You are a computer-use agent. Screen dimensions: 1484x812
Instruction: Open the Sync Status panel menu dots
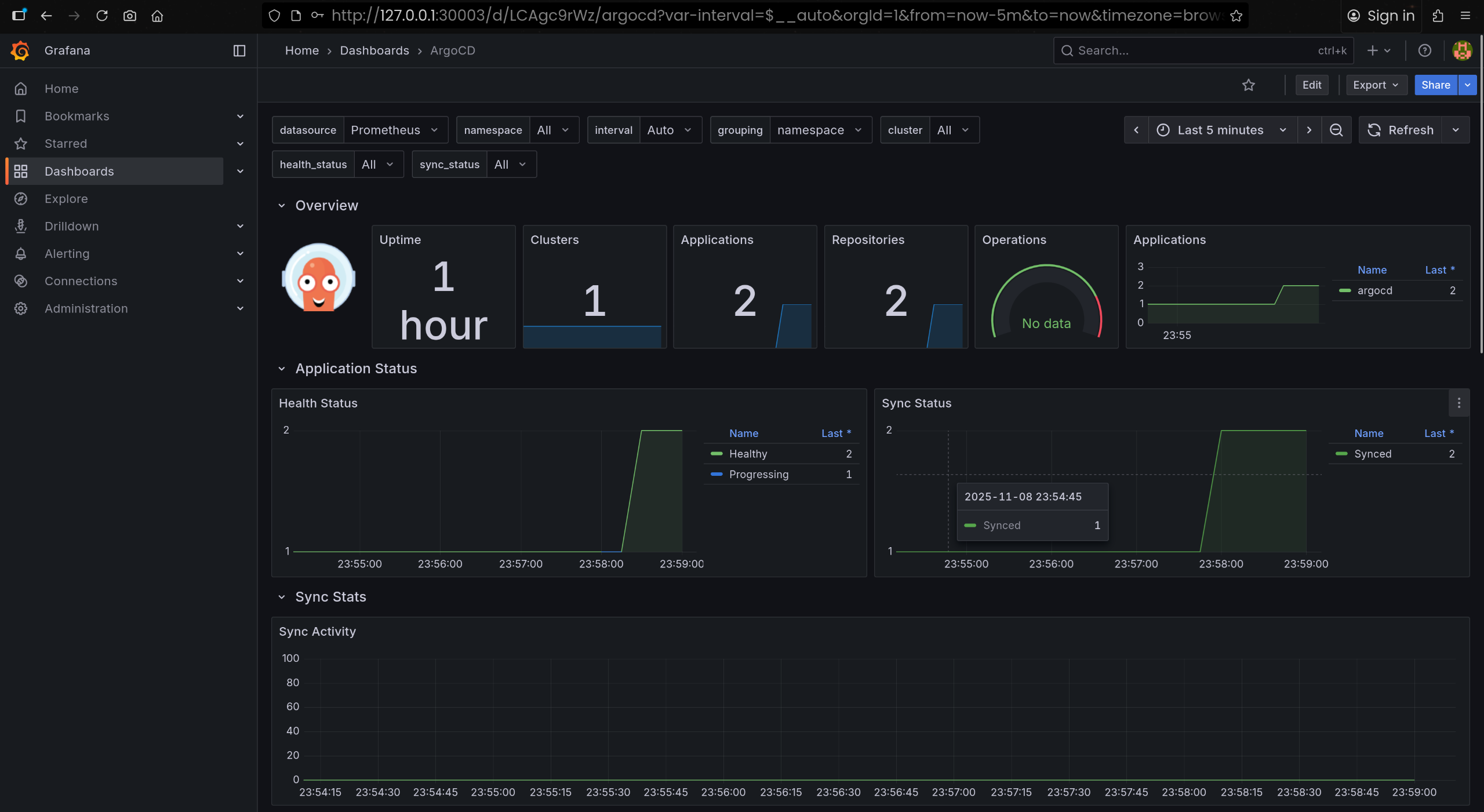(x=1458, y=403)
